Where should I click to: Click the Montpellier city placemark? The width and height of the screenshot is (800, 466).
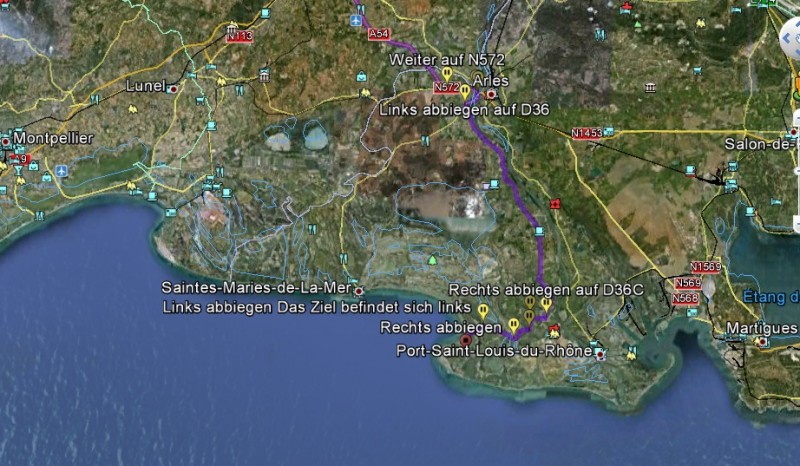click(7, 141)
